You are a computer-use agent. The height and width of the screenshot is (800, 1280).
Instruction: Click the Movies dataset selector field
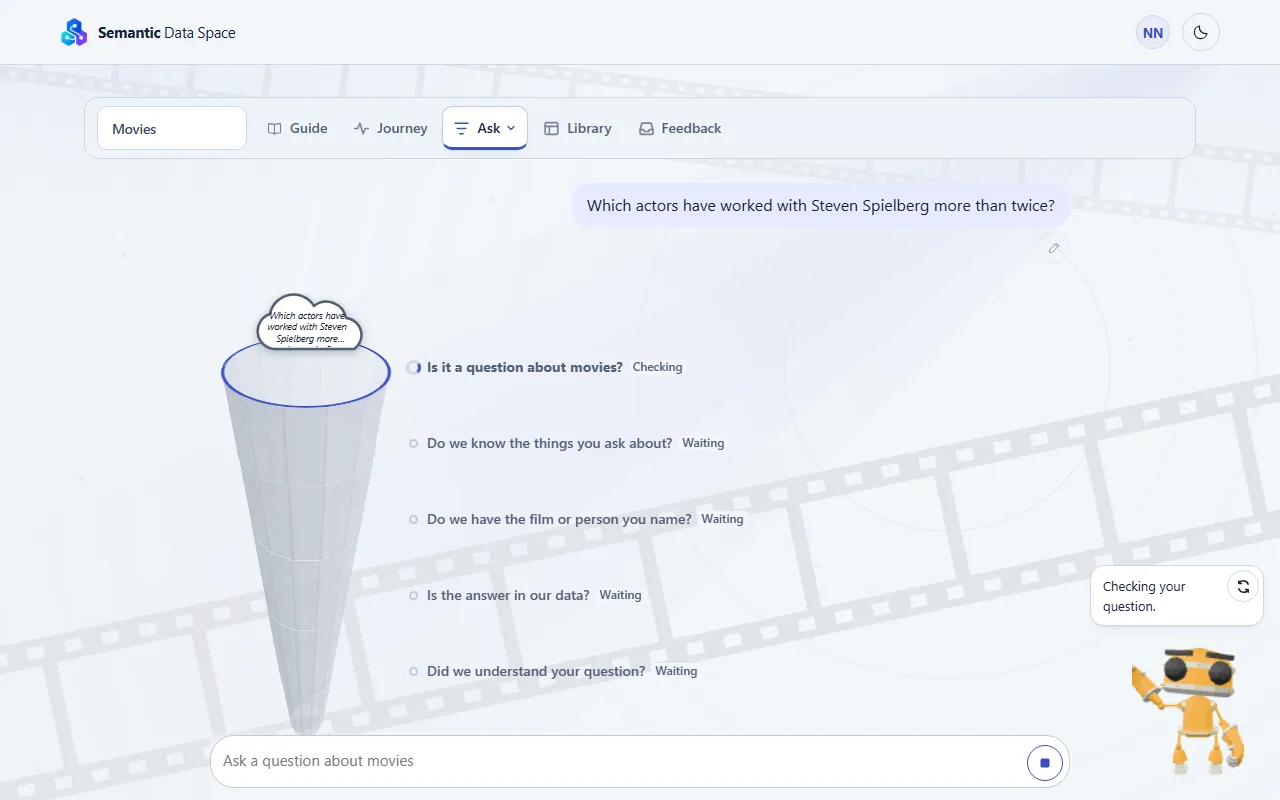point(172,128)
